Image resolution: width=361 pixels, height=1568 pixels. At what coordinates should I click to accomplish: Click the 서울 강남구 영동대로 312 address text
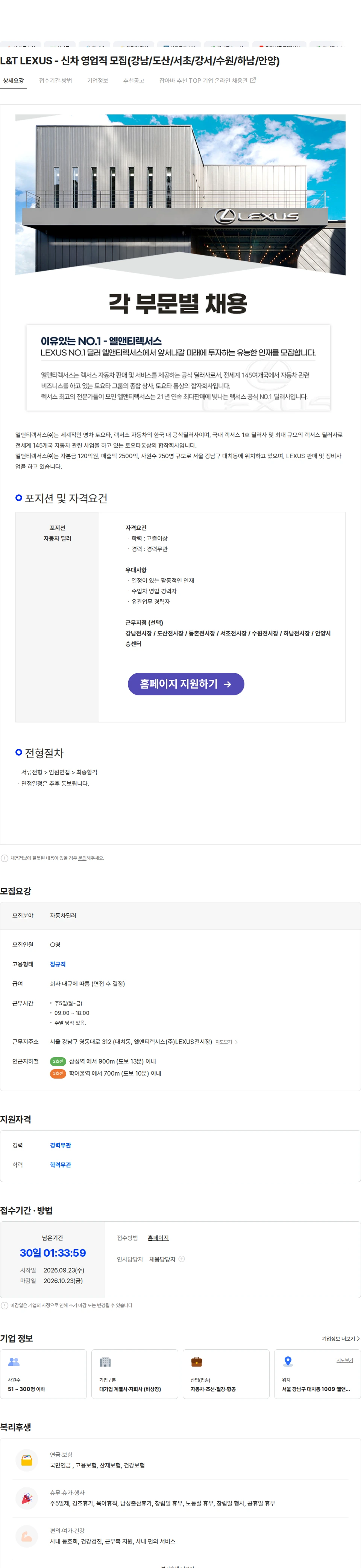pos(130,1042)
